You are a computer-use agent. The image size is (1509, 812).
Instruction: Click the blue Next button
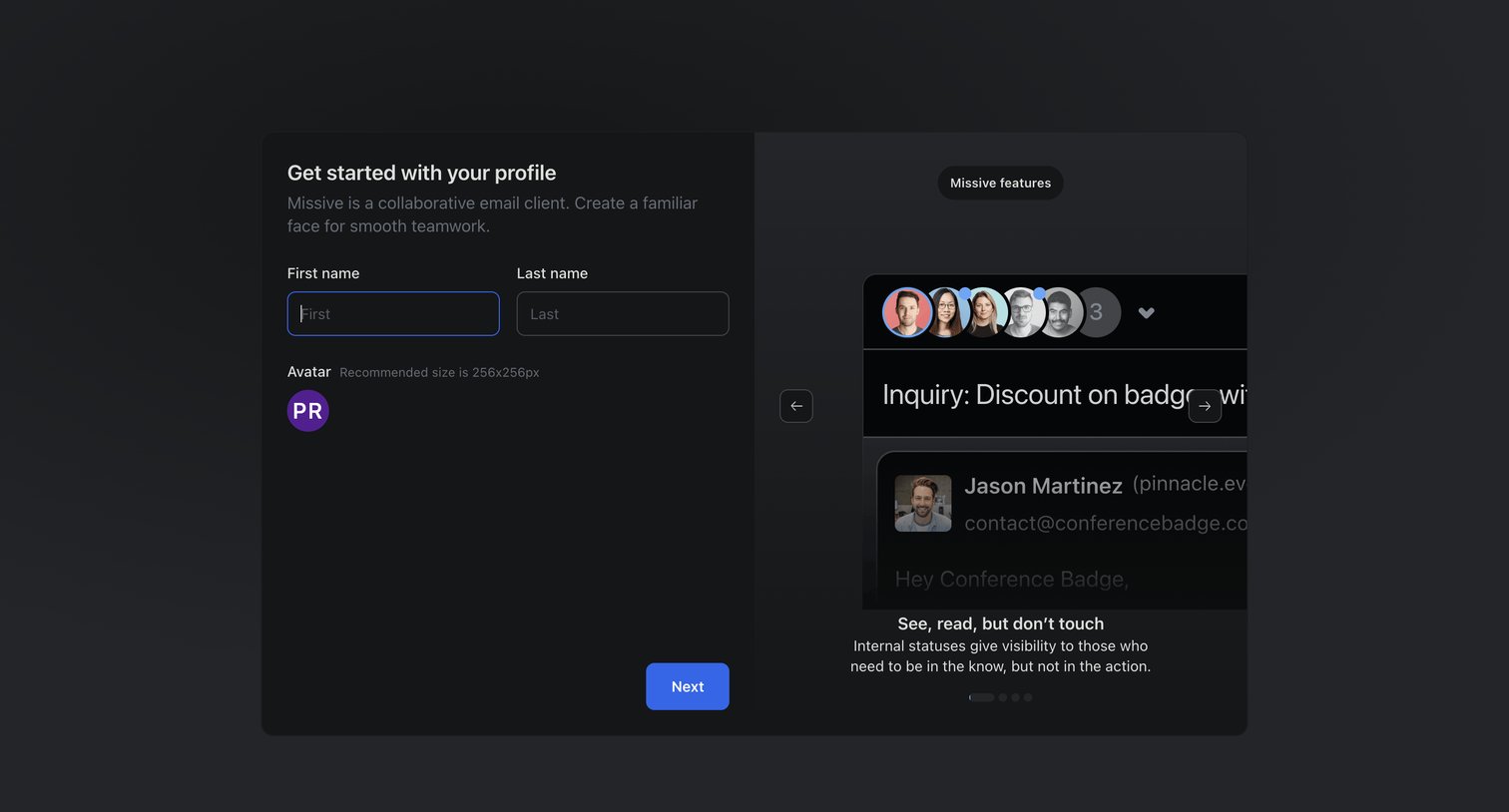(x=688, y=686)
